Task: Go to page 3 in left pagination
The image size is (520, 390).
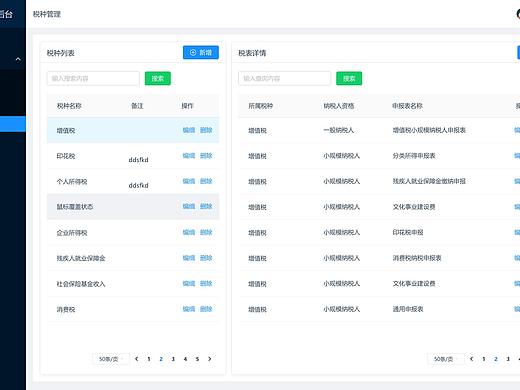Action: pos(173,359)
